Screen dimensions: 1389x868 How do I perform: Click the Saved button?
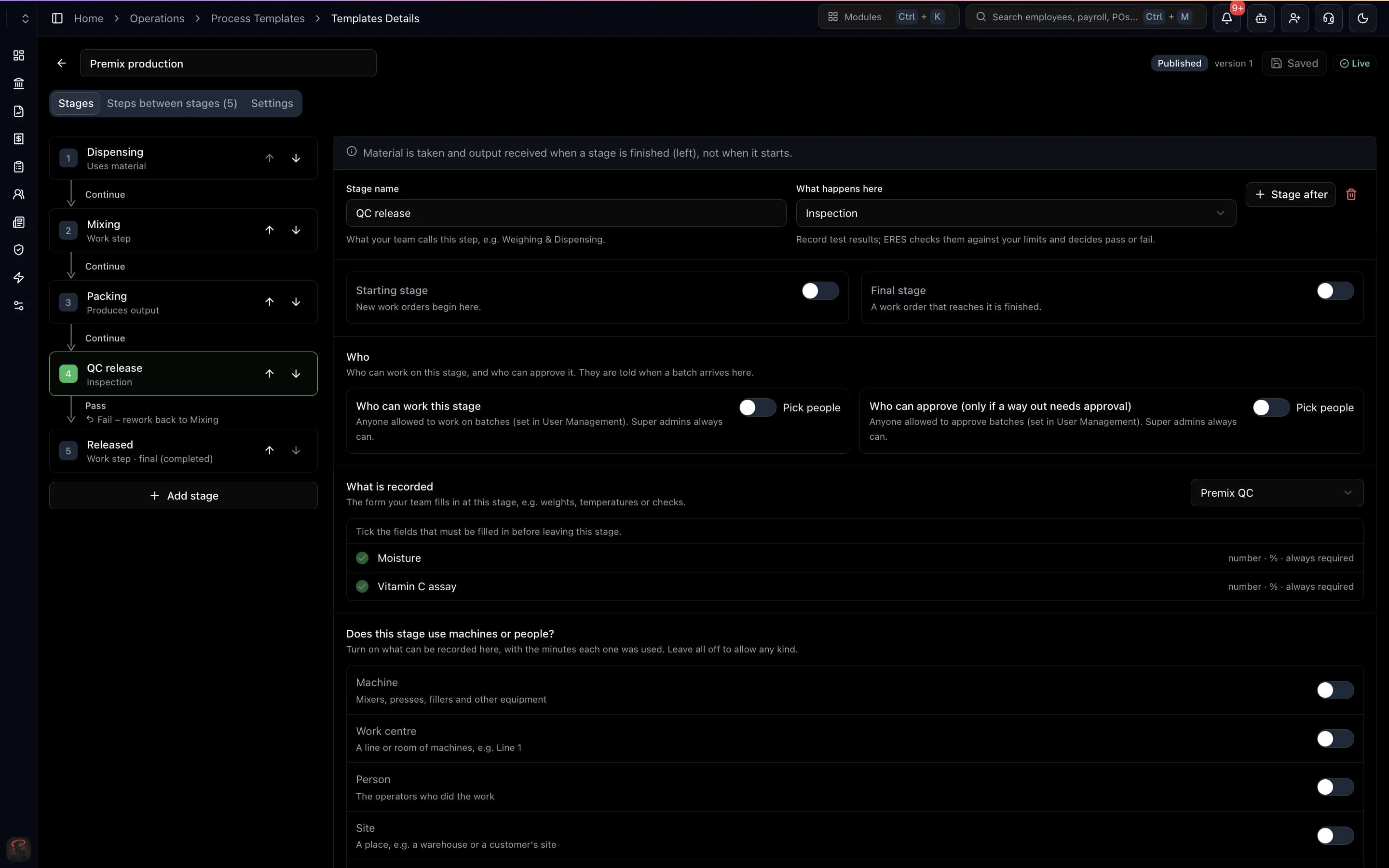coord(1294,63)
